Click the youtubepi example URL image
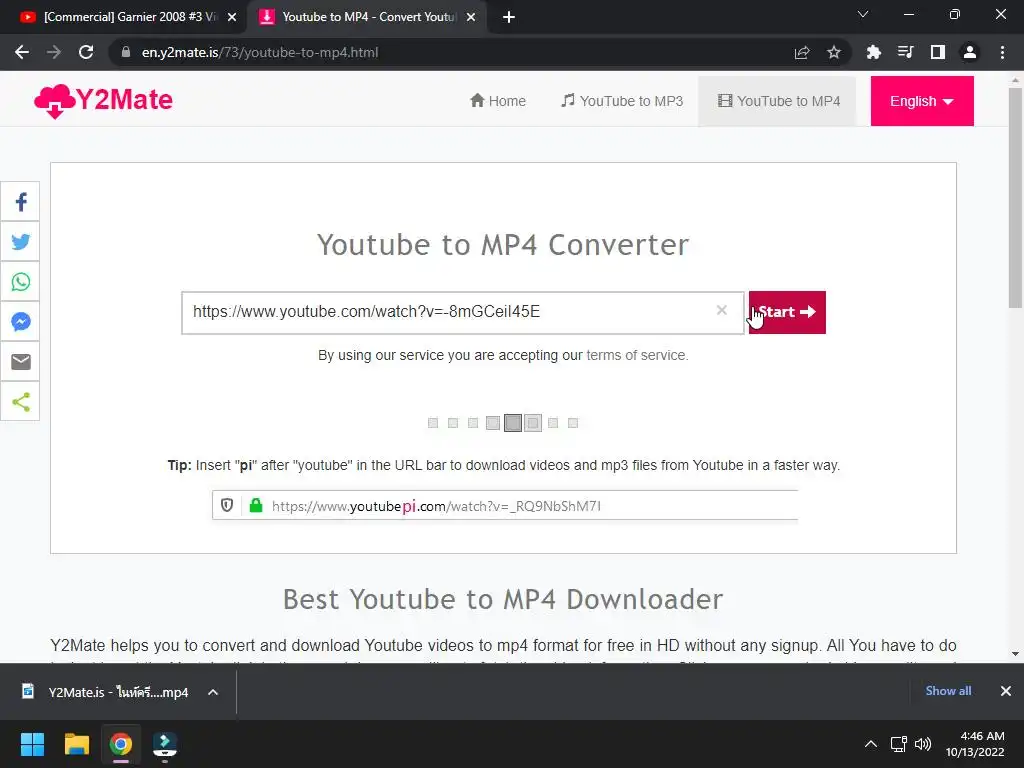Image resolution: width=1024 pixels, height=768 pixels. [x=505, y=505]
